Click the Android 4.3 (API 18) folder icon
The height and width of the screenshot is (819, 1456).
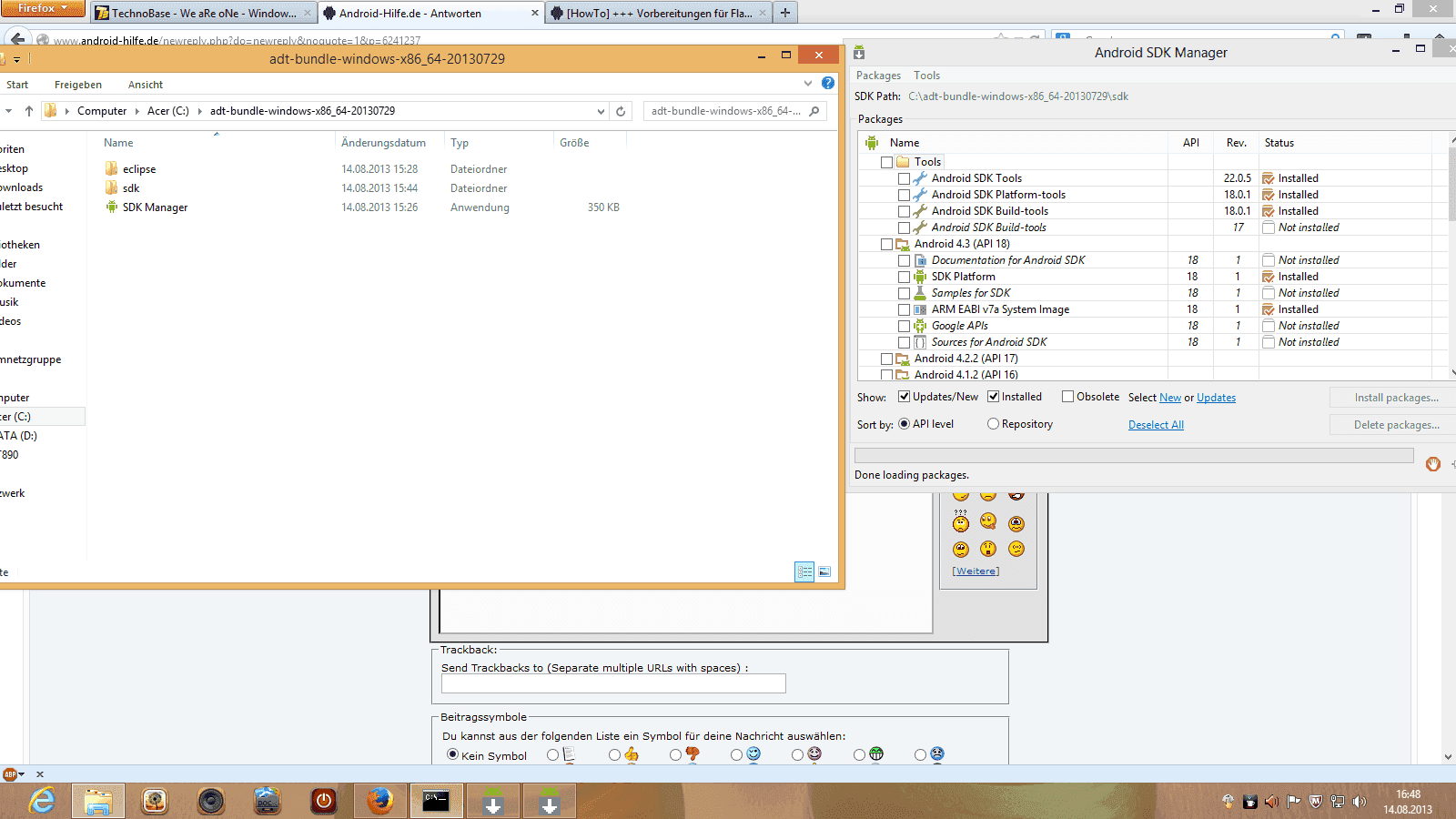903,244
